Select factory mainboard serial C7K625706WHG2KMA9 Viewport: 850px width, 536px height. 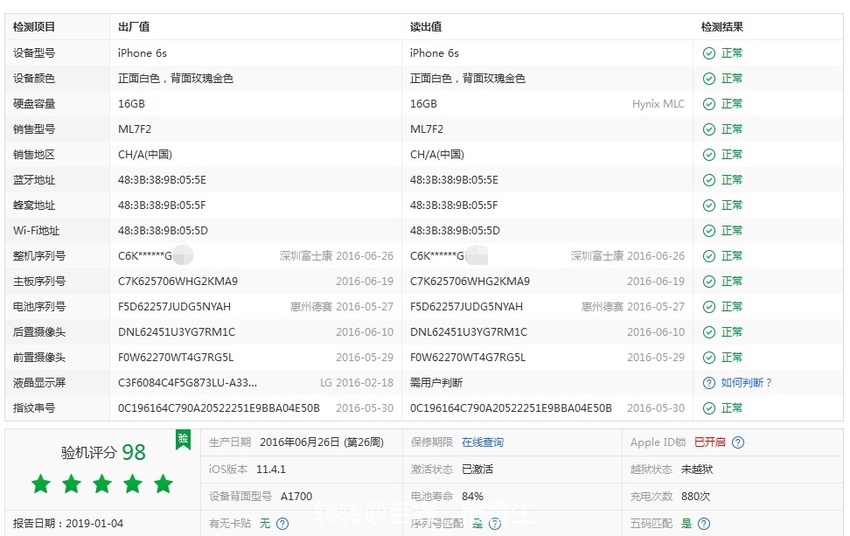[178, 281]
